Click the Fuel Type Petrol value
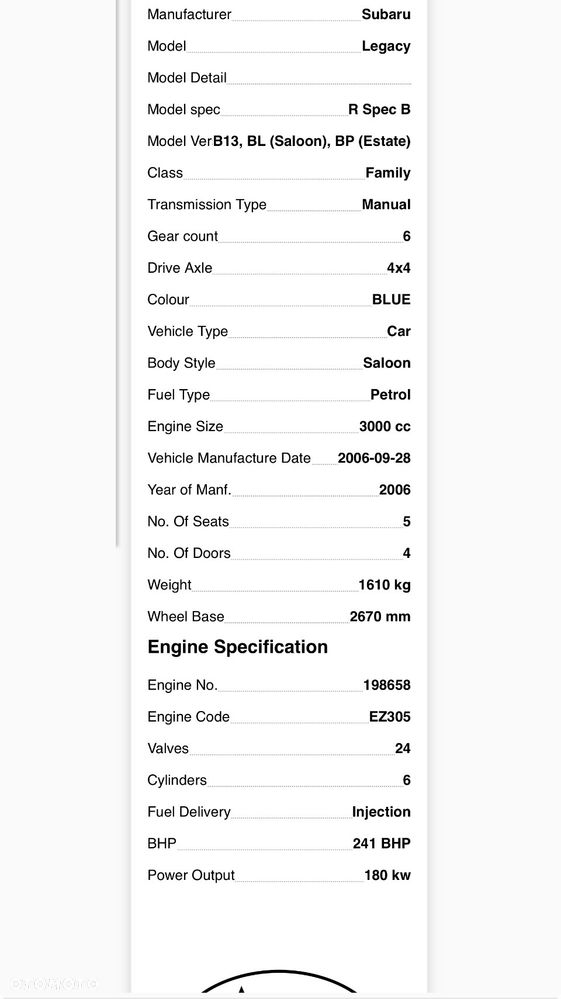 [x=390, y=395]
